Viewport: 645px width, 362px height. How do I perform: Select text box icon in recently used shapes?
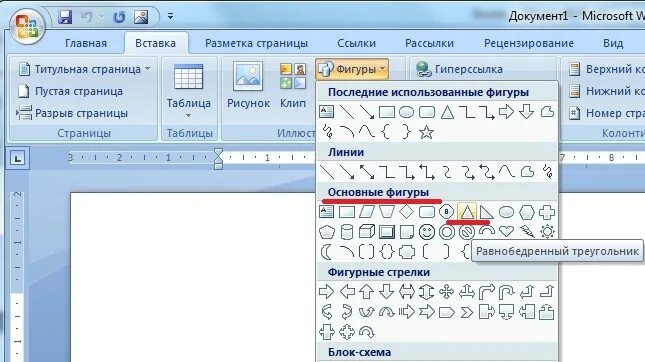click(x=327, y=112)
